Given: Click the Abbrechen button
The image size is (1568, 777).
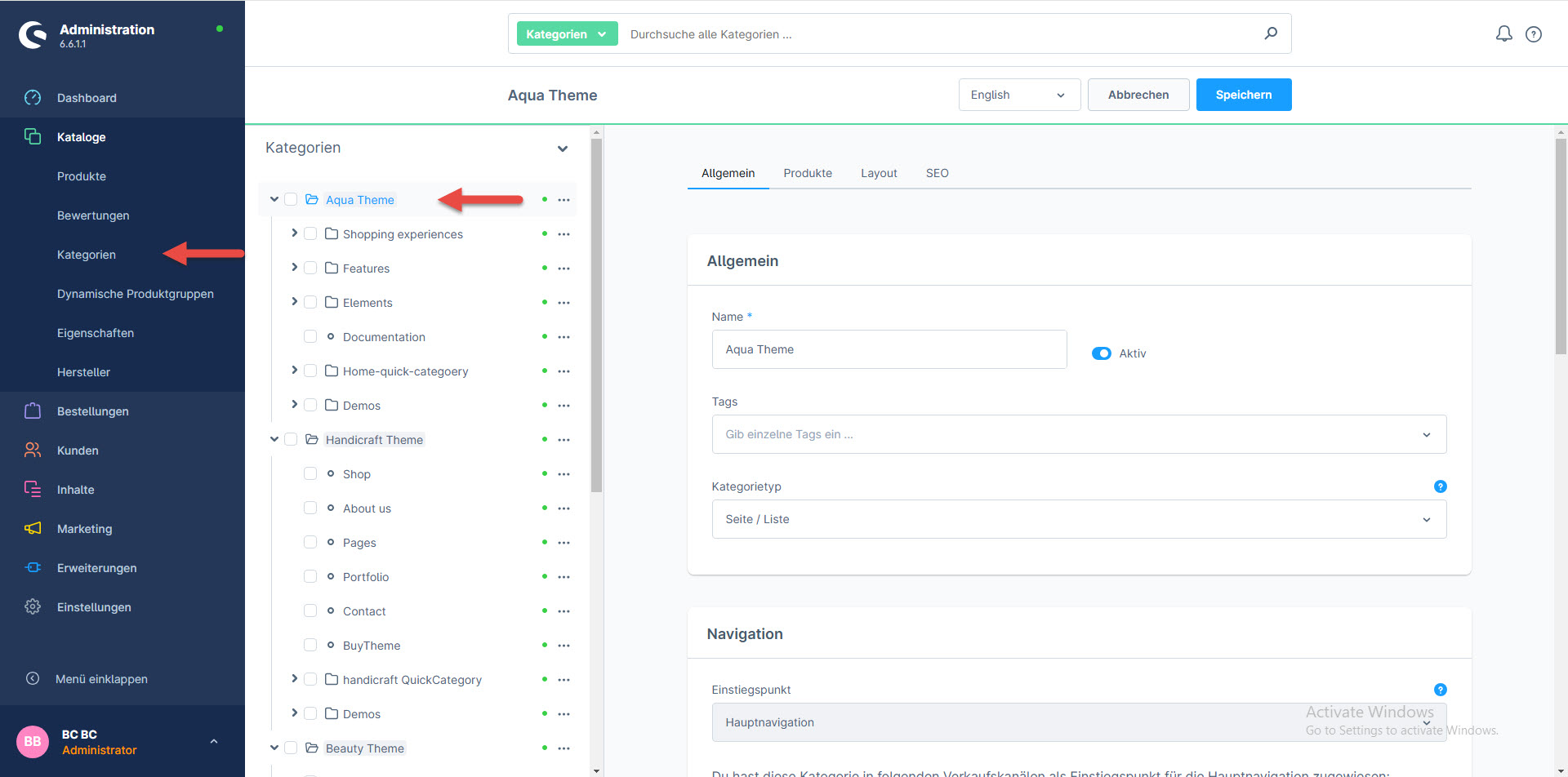Looking at the screenshot, I should coord(1138,95).
